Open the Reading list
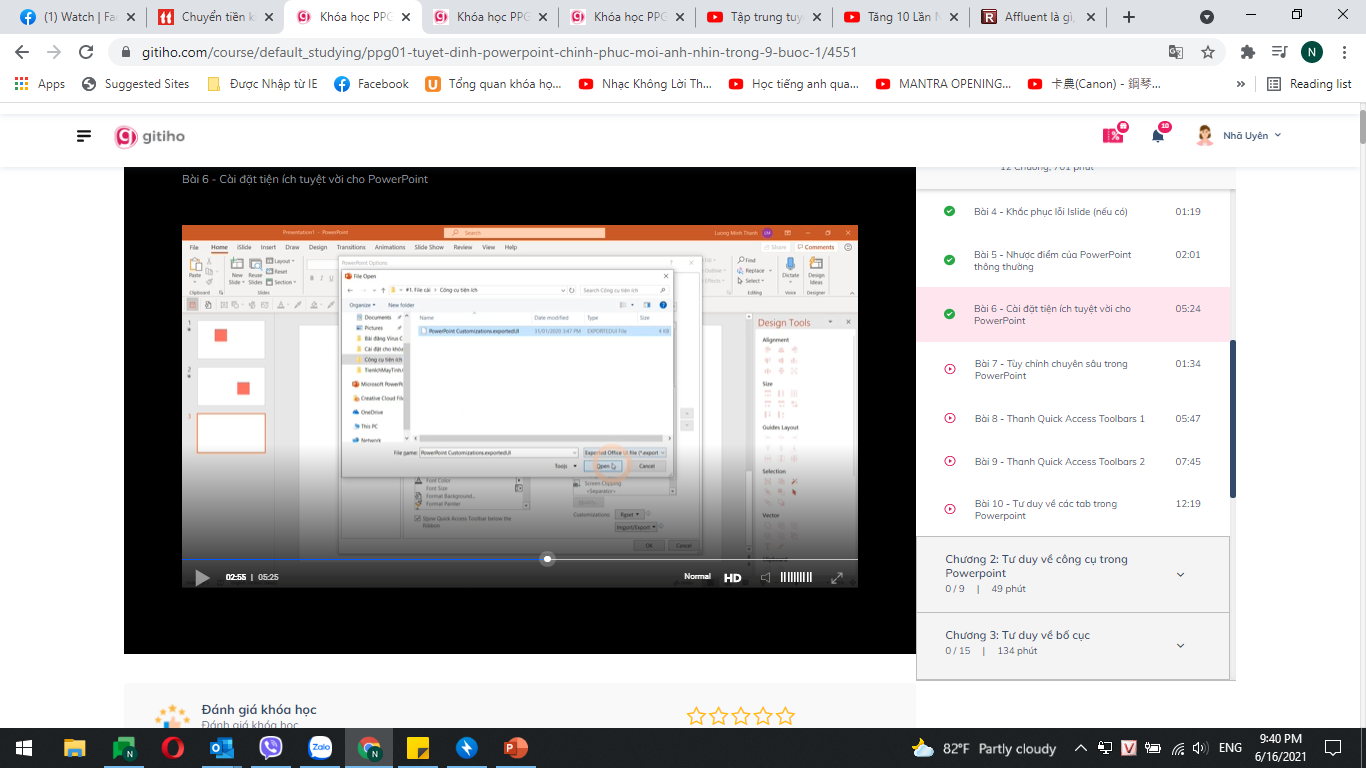 click(1309, 84)
